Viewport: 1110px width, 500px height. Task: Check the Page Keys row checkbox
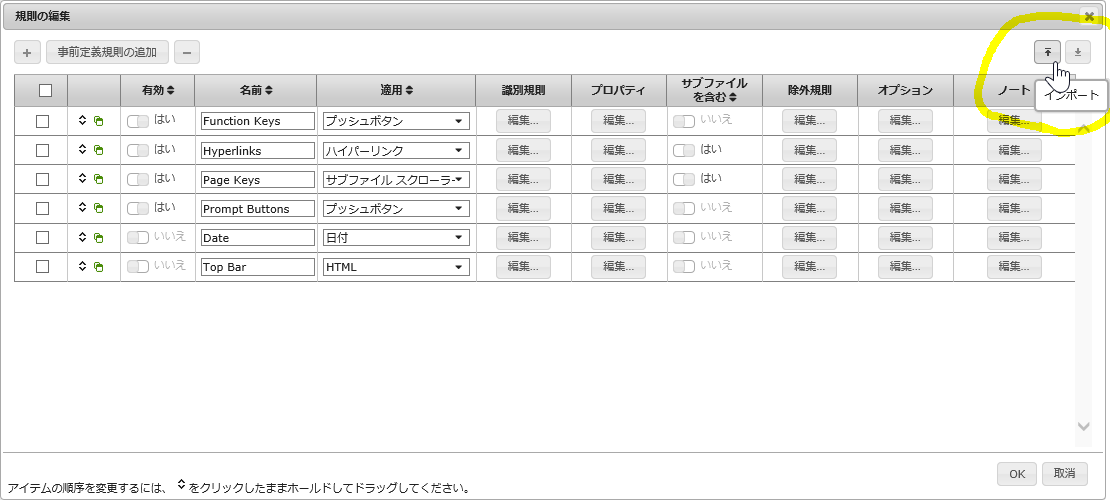42,179
